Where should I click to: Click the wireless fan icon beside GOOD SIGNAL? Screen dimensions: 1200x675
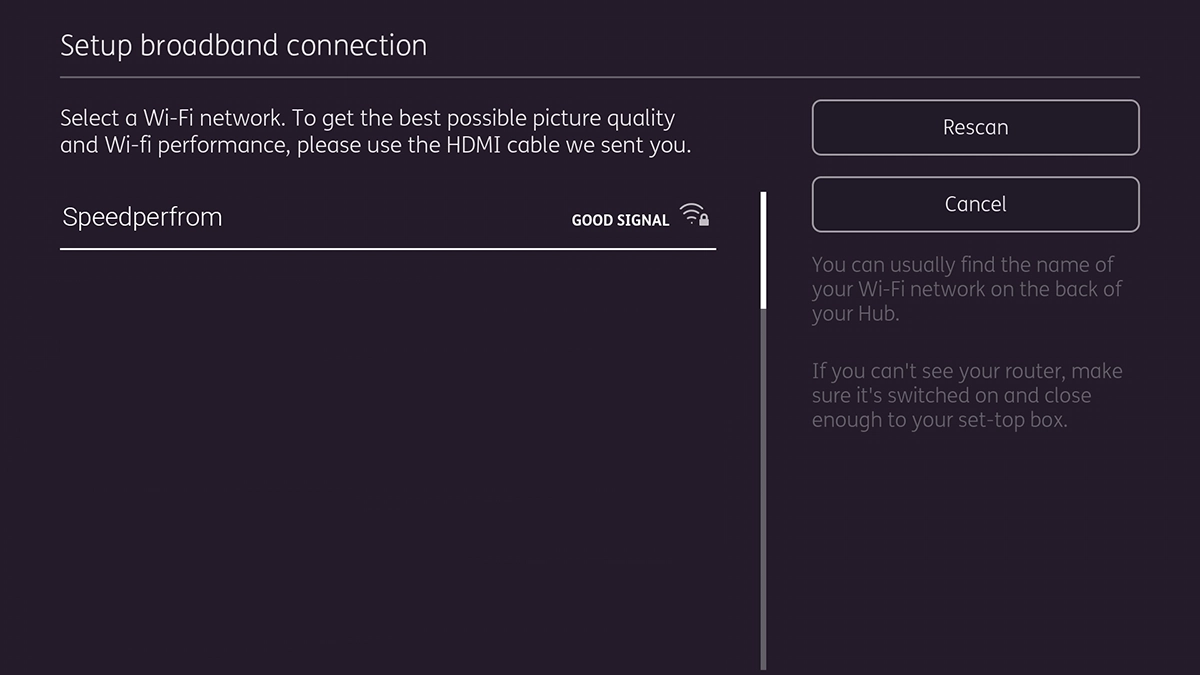692,214
